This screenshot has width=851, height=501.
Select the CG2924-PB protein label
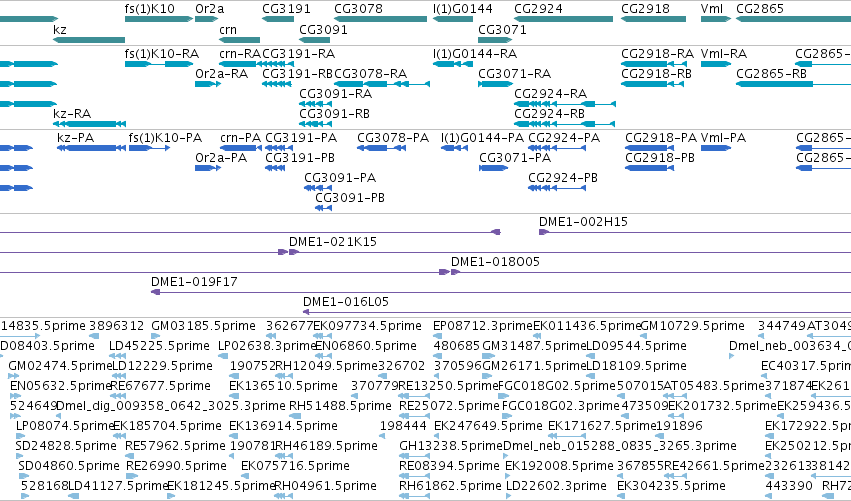tap(563, 178)
